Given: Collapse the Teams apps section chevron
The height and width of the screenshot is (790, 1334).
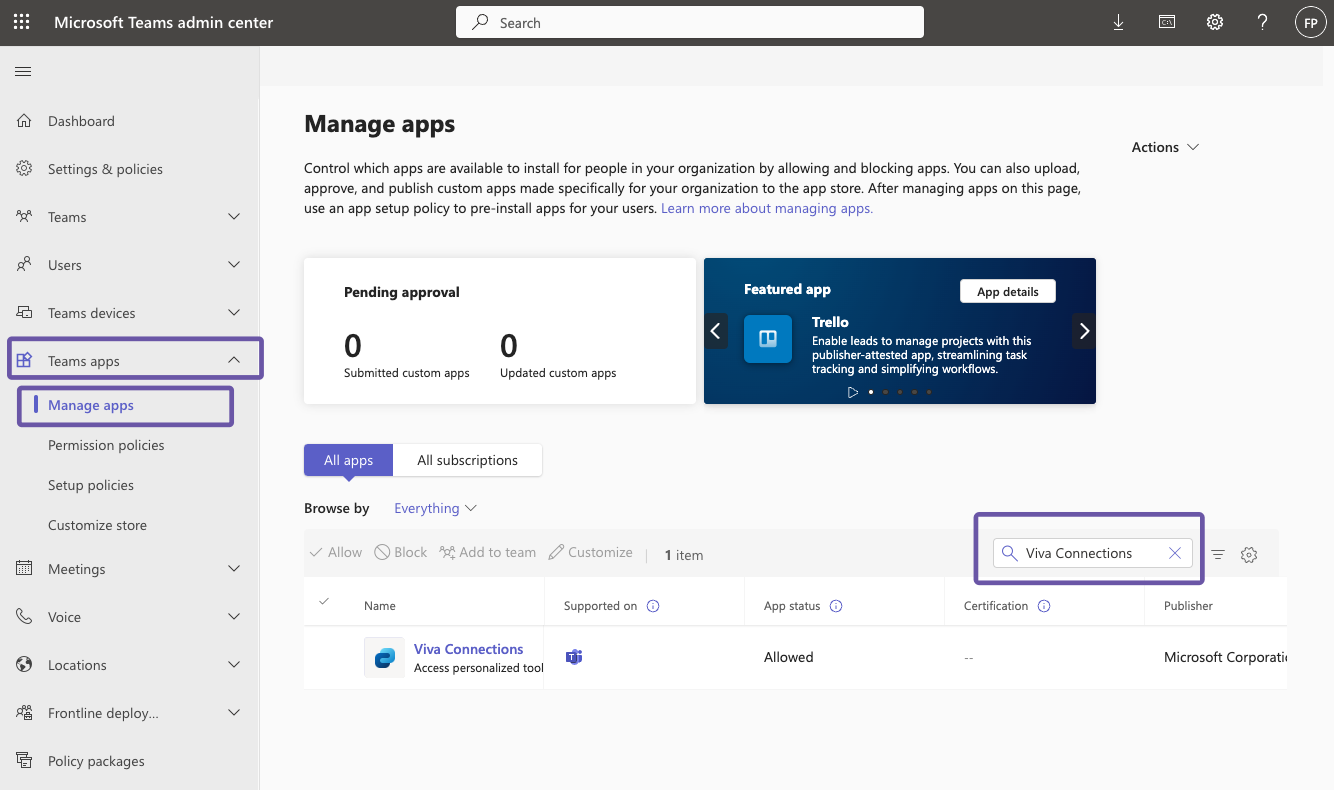Looking at the screenshot, I should pos(234,361).
